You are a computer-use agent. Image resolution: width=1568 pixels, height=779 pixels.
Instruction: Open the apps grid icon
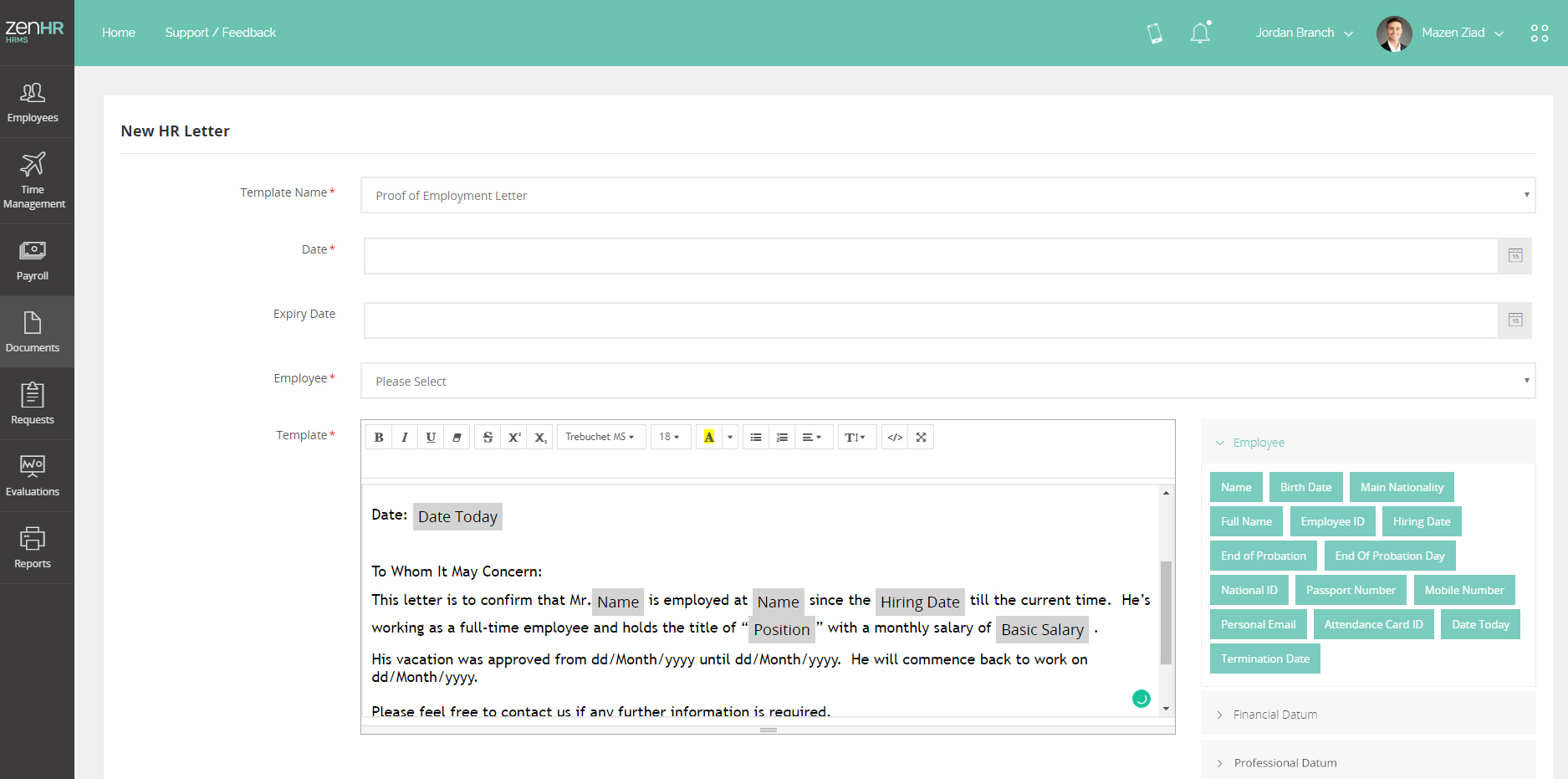click(1540, 33)
